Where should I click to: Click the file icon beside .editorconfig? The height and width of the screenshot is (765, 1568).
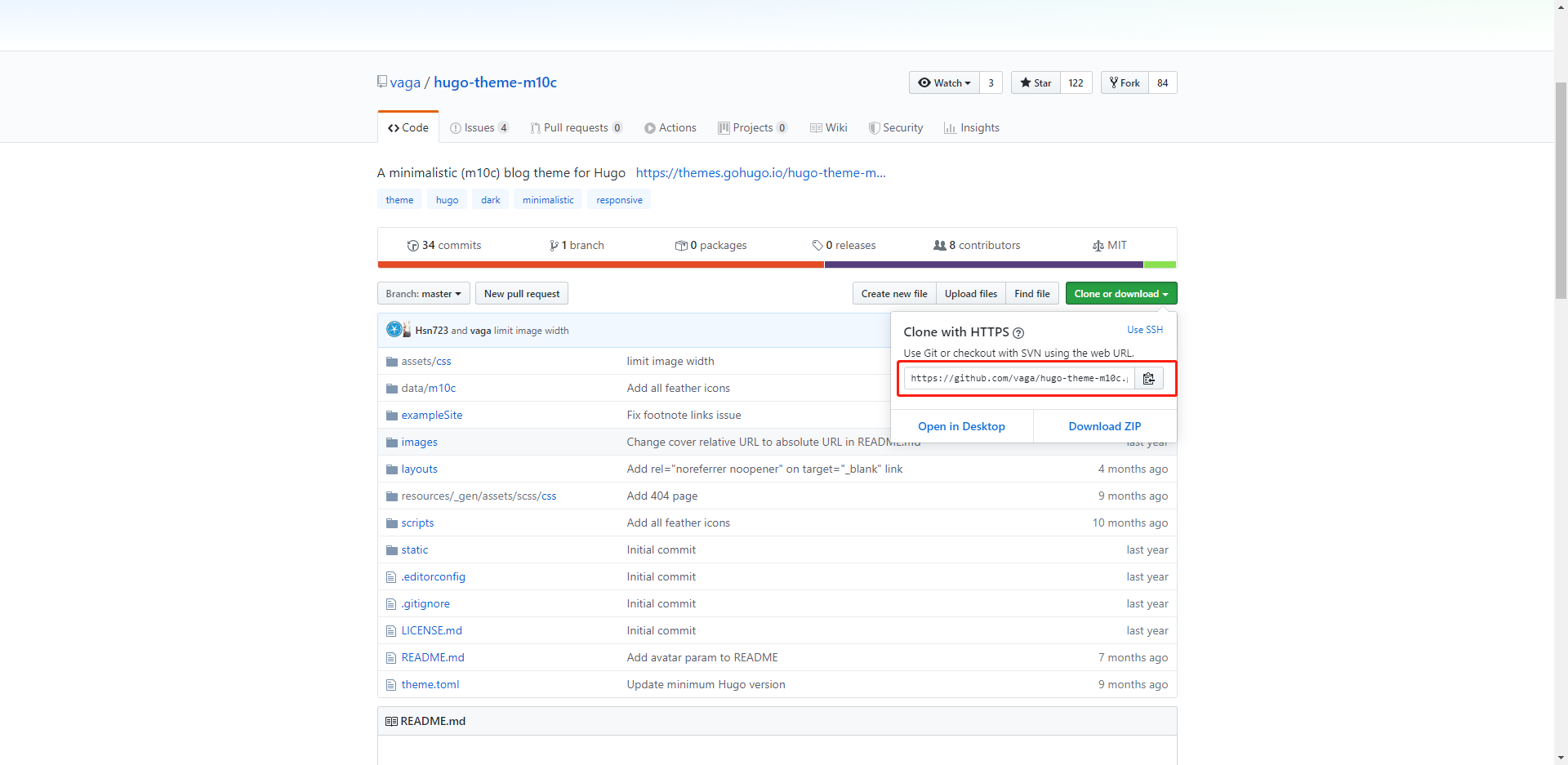click(x=391, y=577)
